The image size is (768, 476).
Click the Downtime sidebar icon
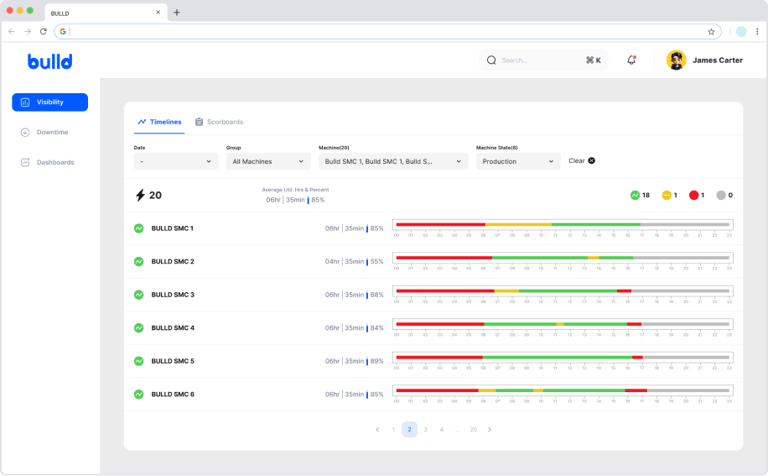tap(25, 132)
